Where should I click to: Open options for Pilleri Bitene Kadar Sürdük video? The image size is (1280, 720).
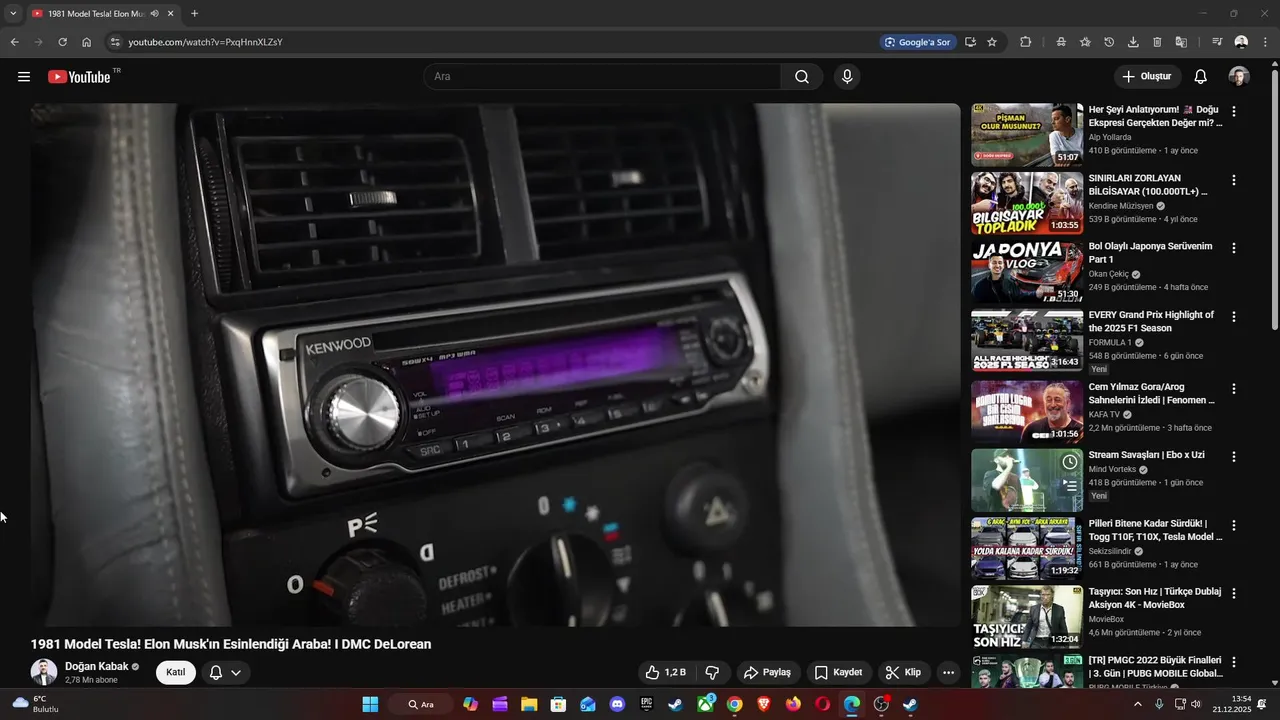point(1234,525)
